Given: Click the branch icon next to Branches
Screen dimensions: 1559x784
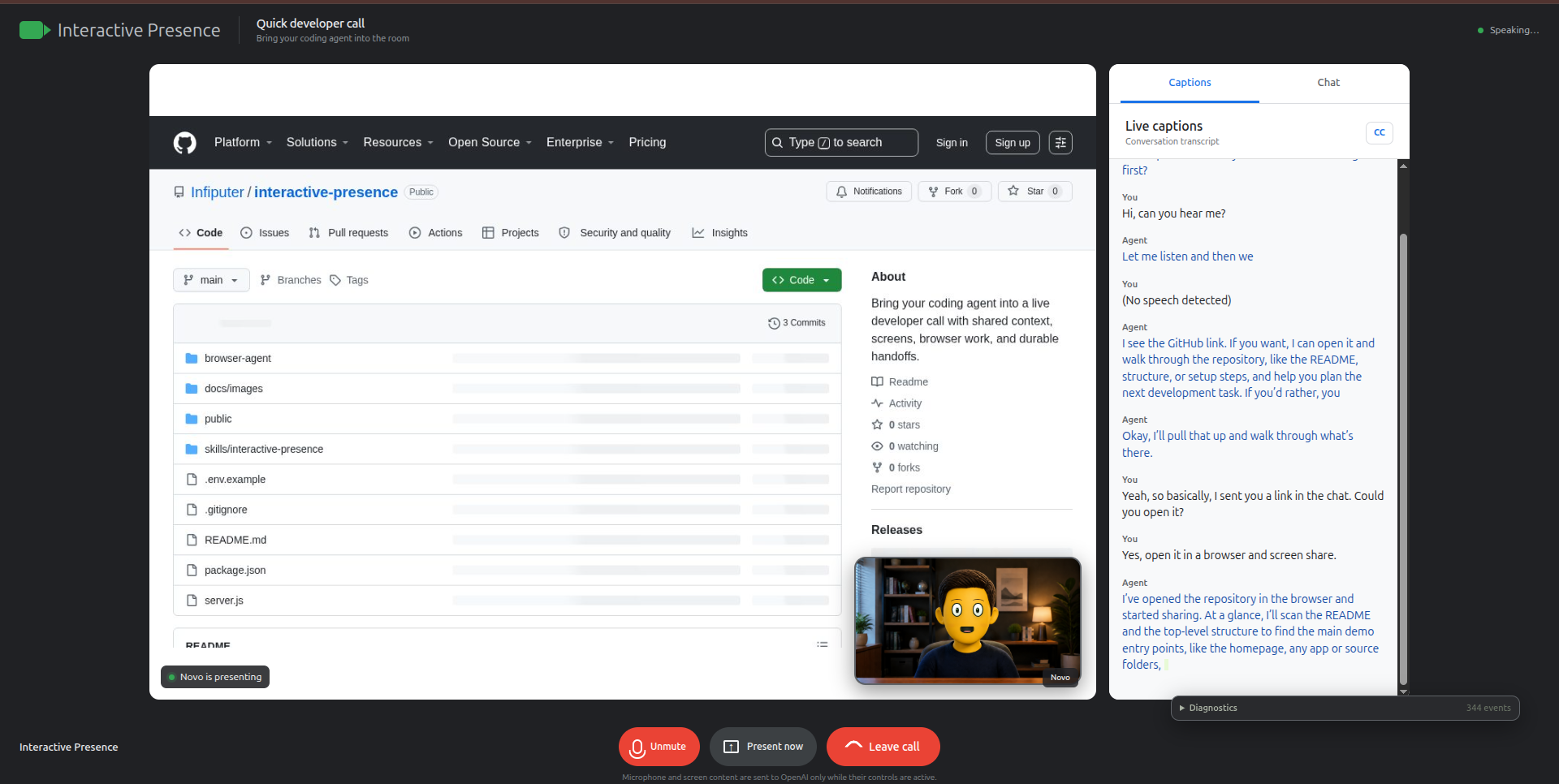Looking at the screenshot, I should (266, 280).
